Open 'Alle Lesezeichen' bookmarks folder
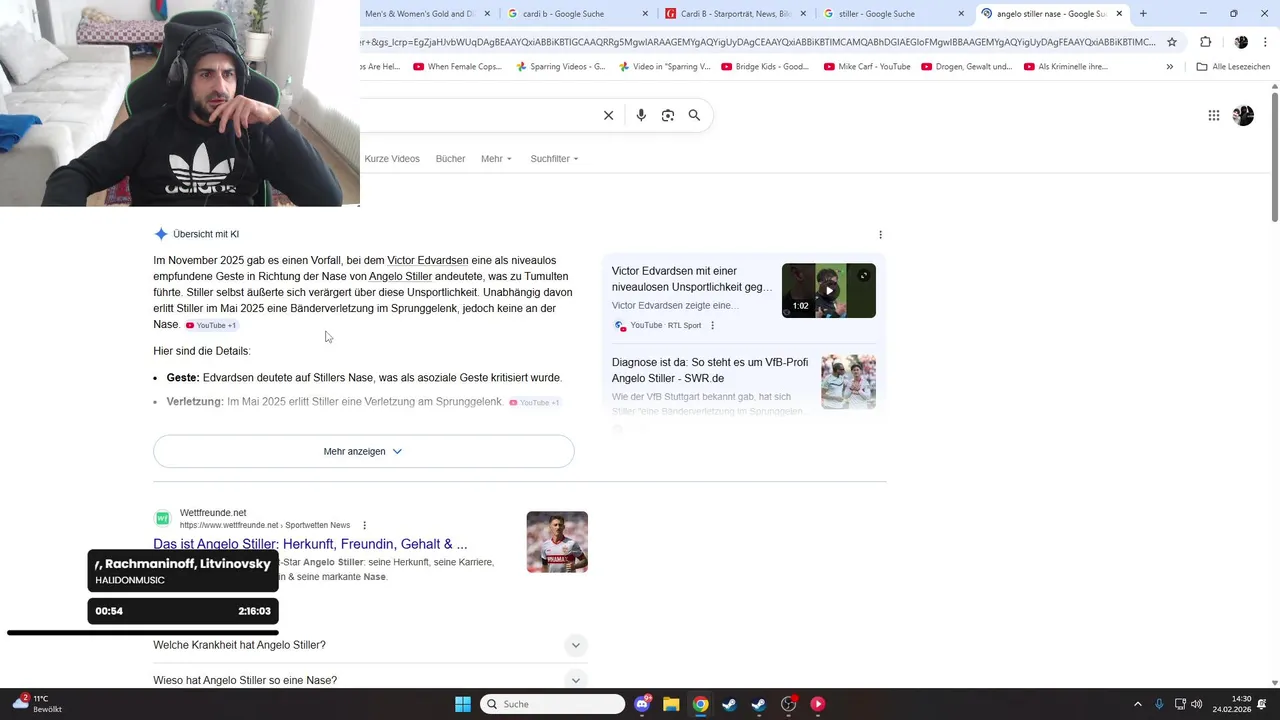Screen dimensions: 1280x720 (1233, 67)
